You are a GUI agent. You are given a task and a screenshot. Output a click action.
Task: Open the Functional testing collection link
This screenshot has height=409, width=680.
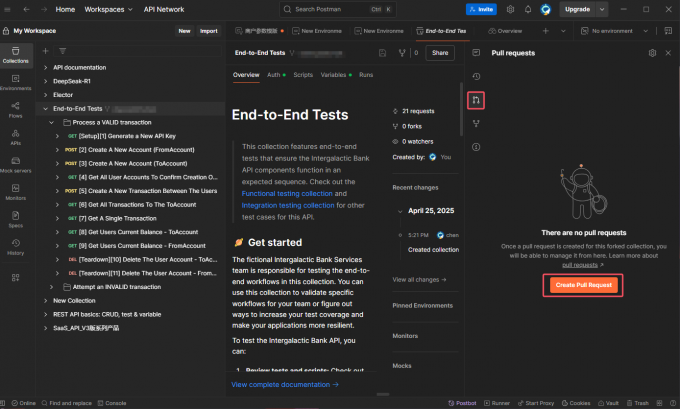pos(287,193)
